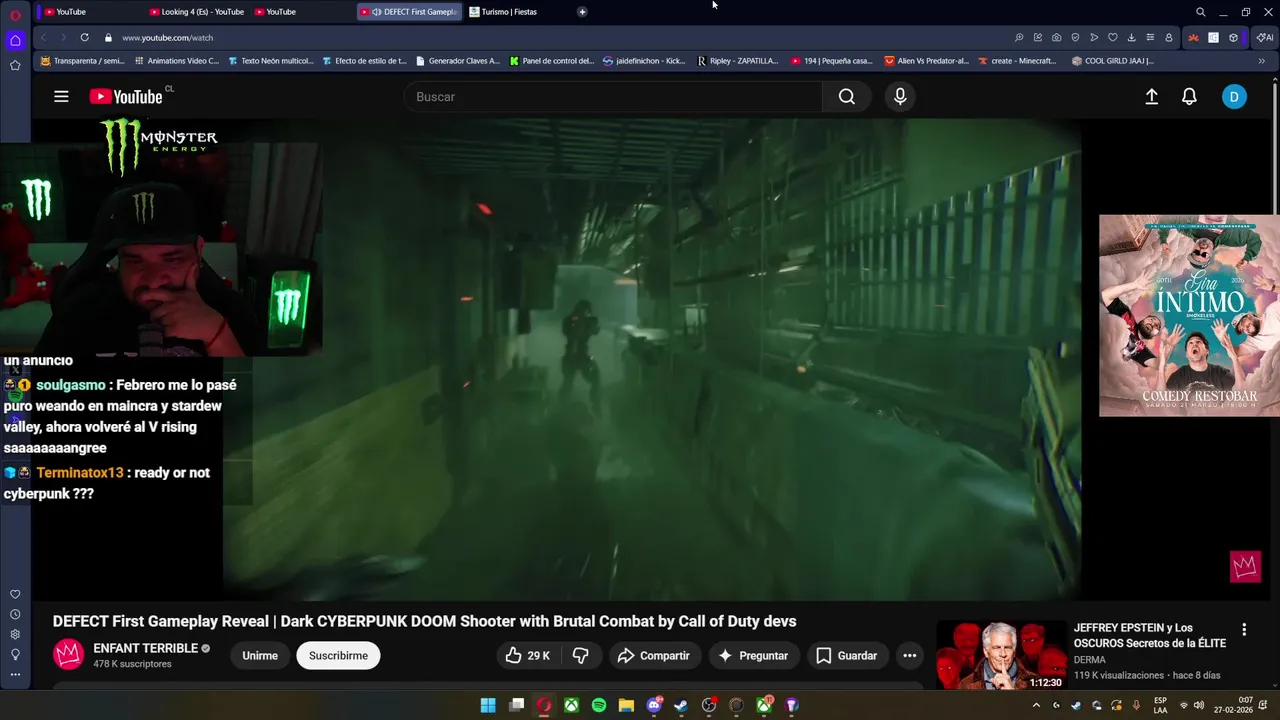Open Windows Start menu on taskbar
The image size is (1280, 720).
pos(488,705)
